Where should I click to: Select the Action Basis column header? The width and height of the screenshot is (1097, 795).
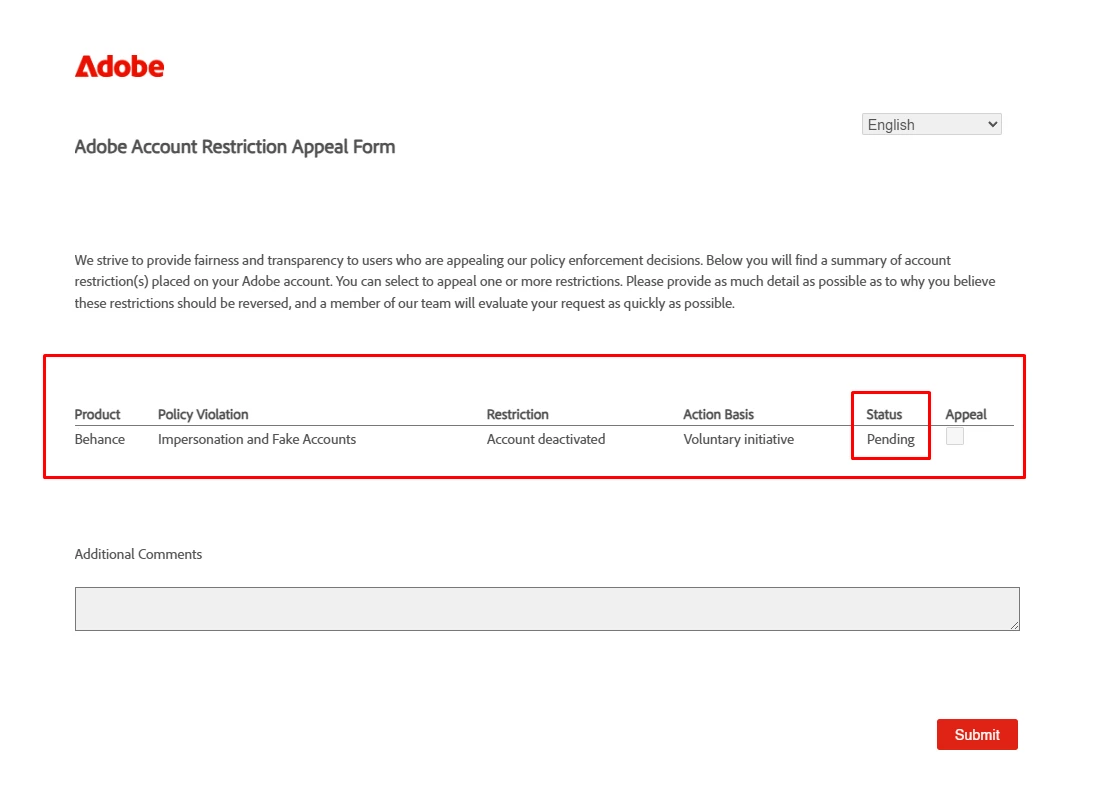719,414
